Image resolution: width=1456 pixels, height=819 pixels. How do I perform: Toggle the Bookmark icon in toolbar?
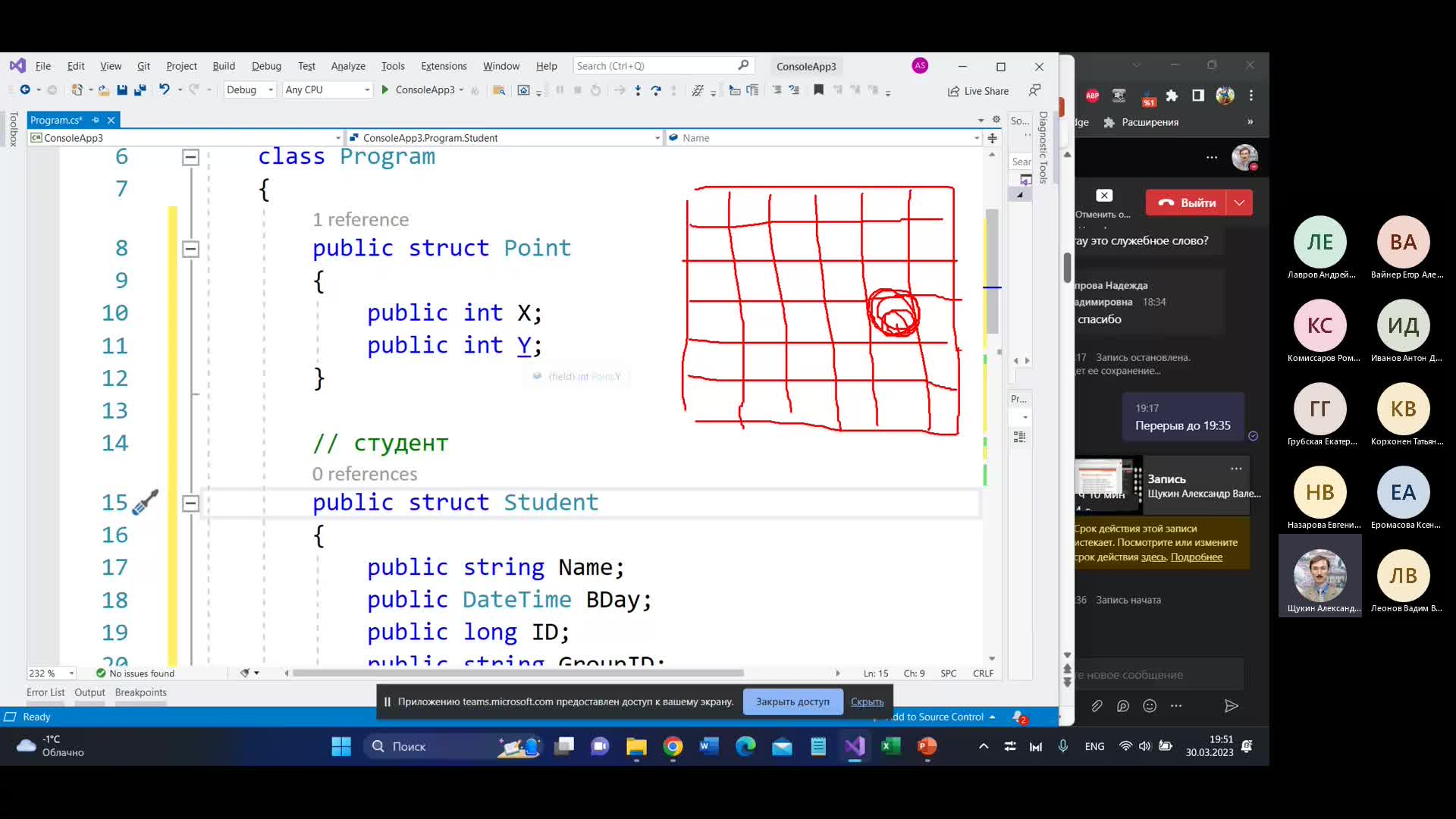[x=818, y=90]
